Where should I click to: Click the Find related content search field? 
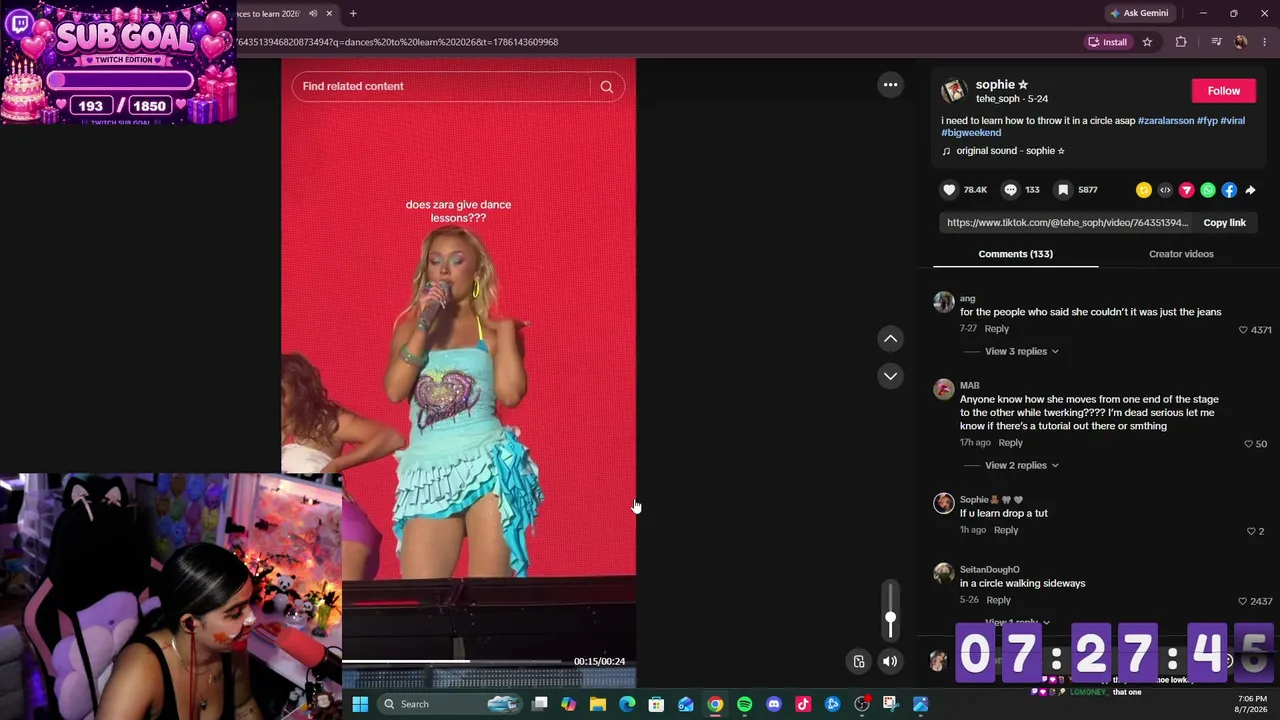point(445,87)
